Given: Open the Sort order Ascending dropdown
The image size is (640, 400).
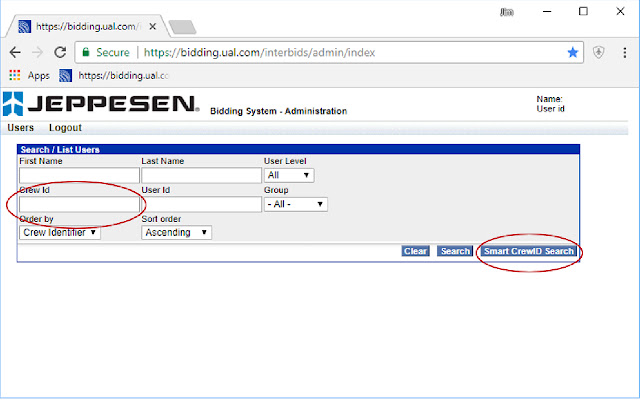Looking at the screenshot, I should pyautogui.click(x=176, y=233).
